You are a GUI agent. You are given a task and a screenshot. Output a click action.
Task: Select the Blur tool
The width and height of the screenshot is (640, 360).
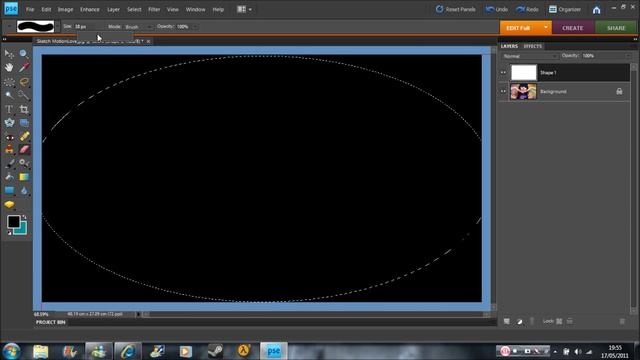[24, 191]
